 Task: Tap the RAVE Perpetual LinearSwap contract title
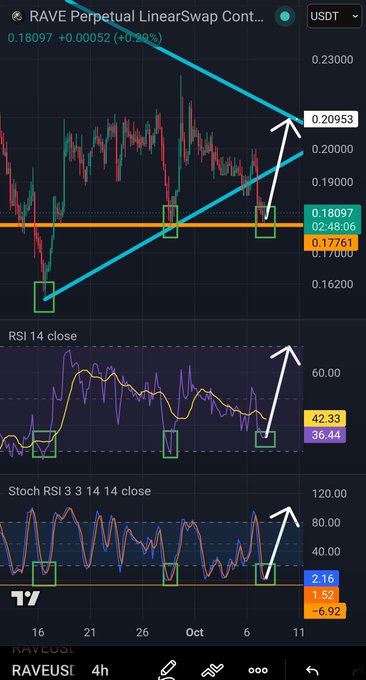click(146, 16)
